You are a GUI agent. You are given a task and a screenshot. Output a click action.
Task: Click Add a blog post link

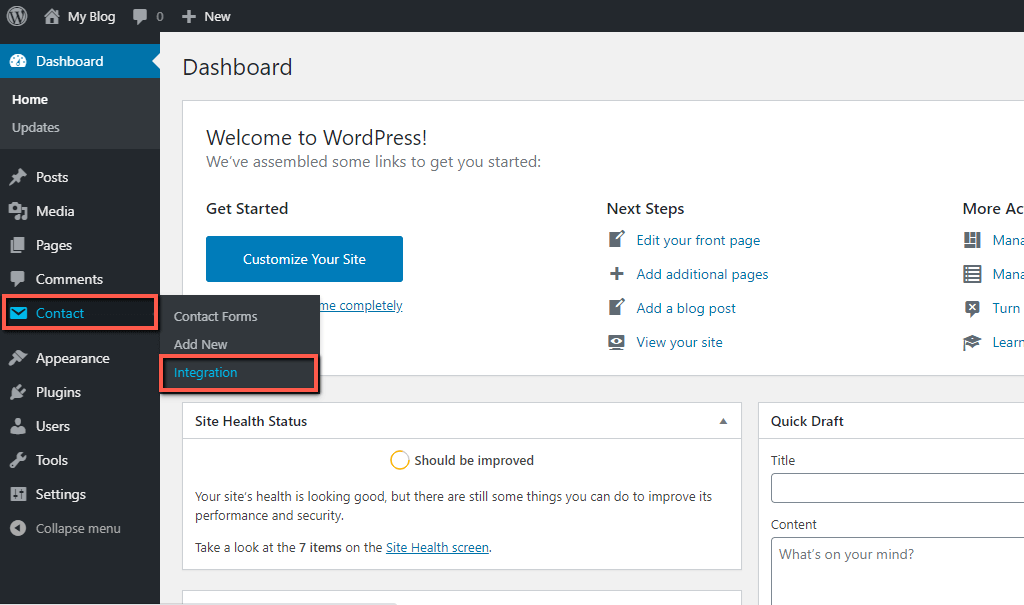tap(686, 308)
